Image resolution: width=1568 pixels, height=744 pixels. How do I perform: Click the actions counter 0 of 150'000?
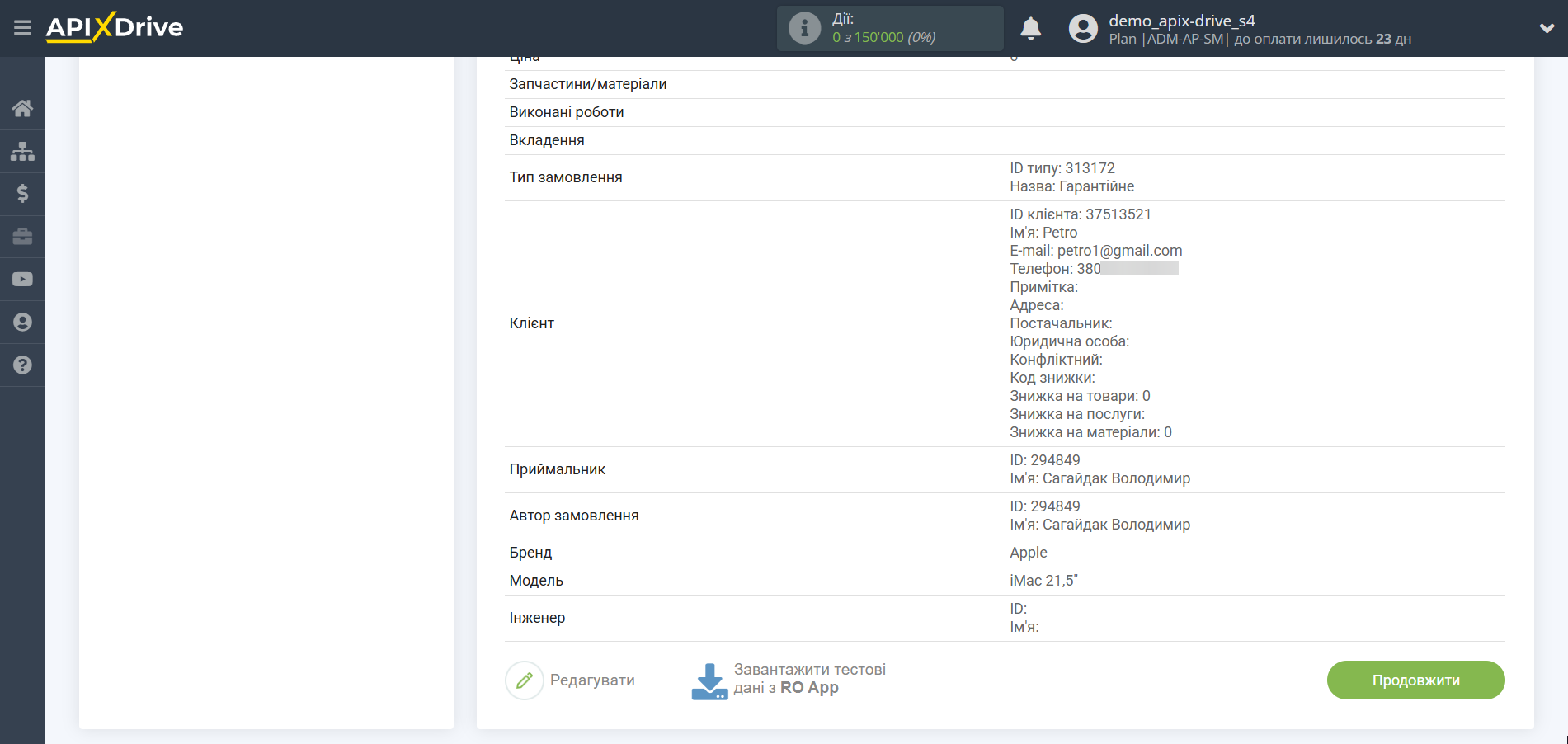click(x=883, y=38)
